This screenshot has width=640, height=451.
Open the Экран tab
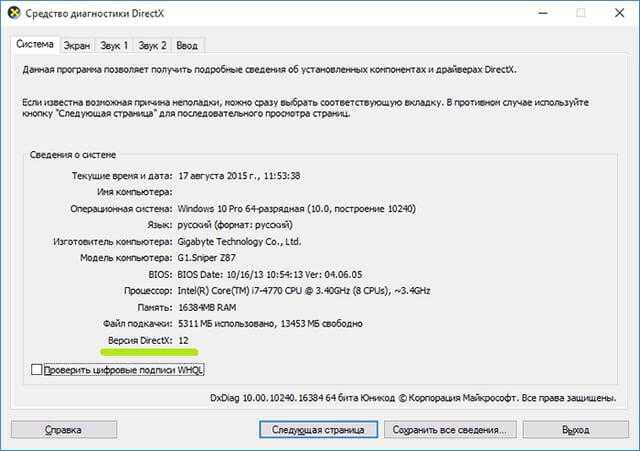[77, 46]
